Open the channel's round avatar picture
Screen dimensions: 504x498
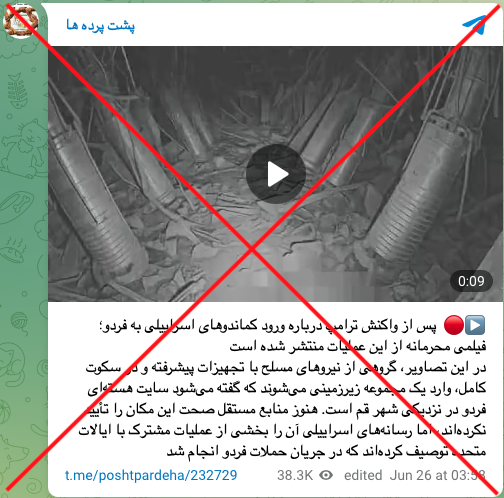(x=21, y=21)
